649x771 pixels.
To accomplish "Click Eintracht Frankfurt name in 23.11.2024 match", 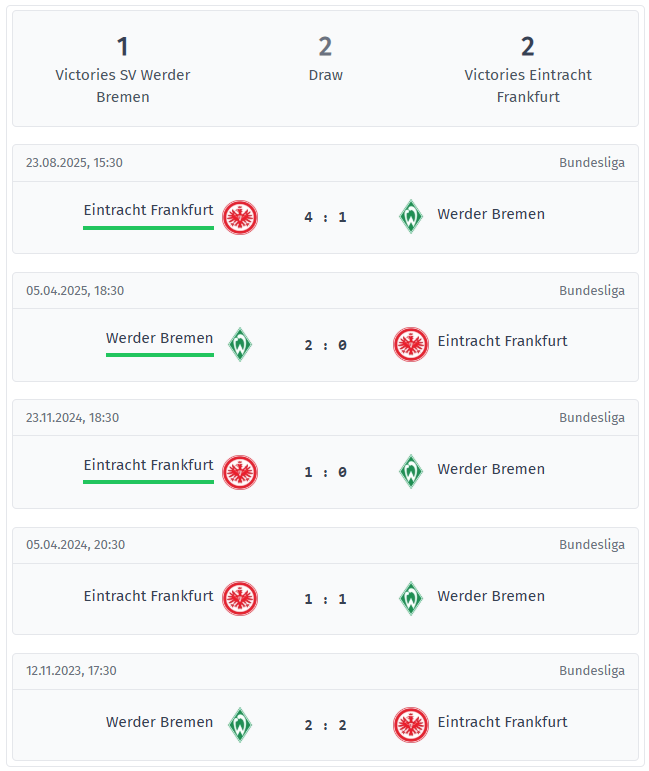I will pyautogui.click(x=148, y=465).
